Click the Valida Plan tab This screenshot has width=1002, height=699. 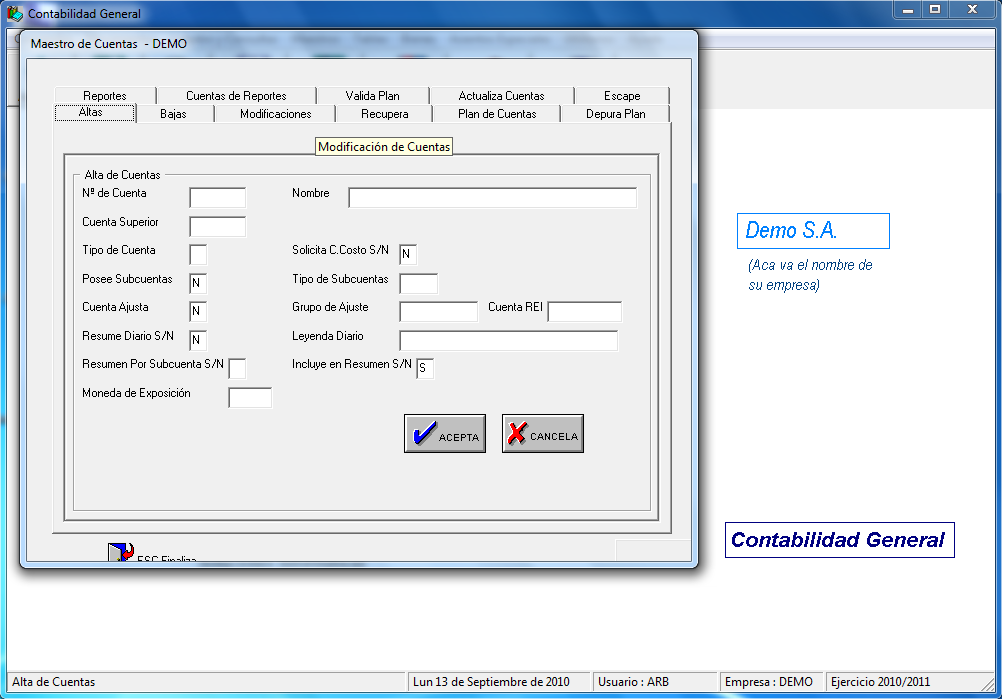tap(372, 96)
